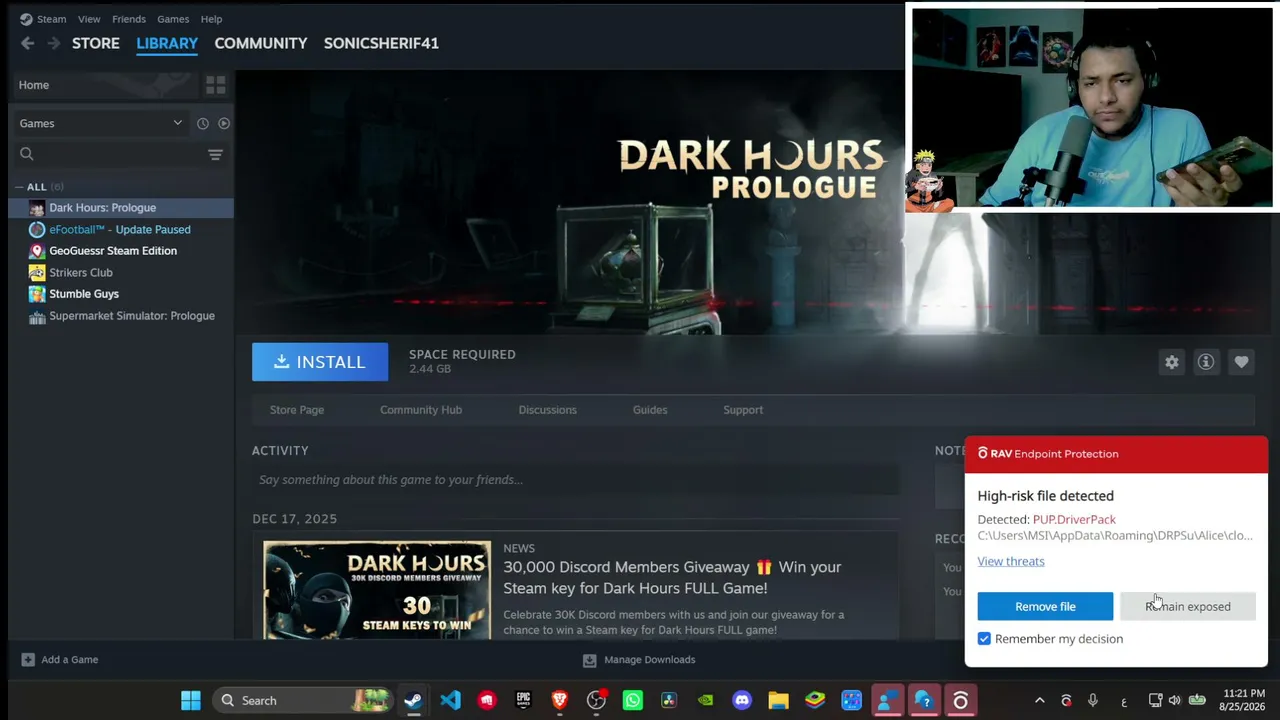The image size is (1280, 720).
Task: Open the Support link
Action: click(x=743, y=410)
